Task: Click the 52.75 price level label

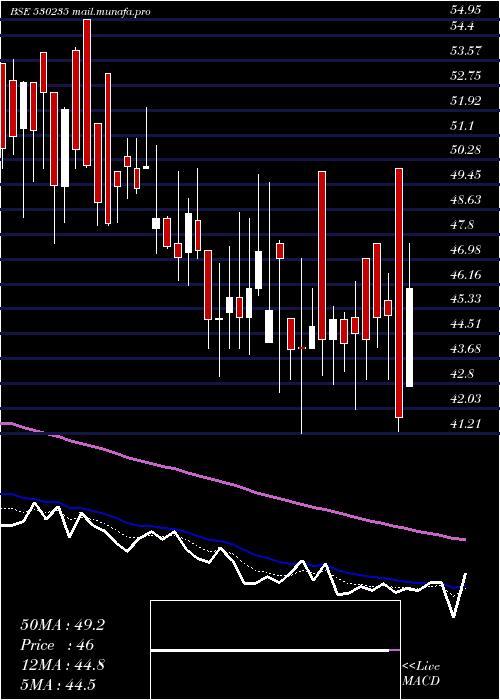Action: [466, 76]
